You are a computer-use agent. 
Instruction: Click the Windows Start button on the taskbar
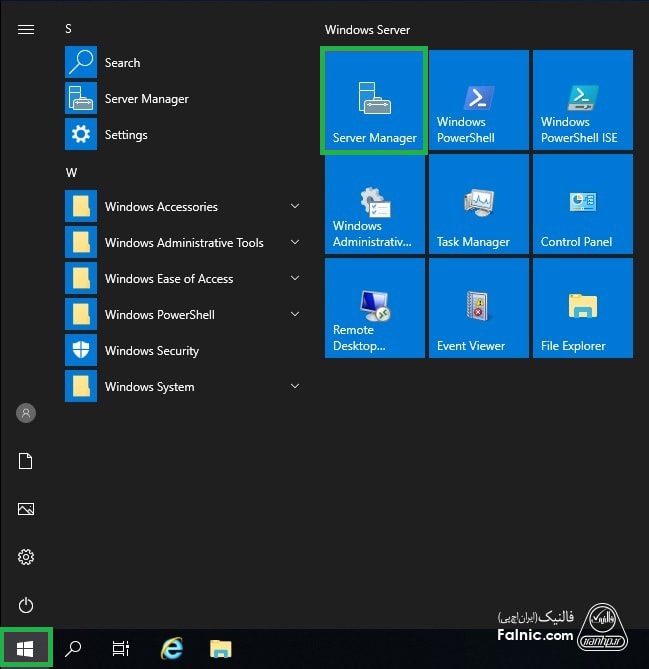coord(25,649)
